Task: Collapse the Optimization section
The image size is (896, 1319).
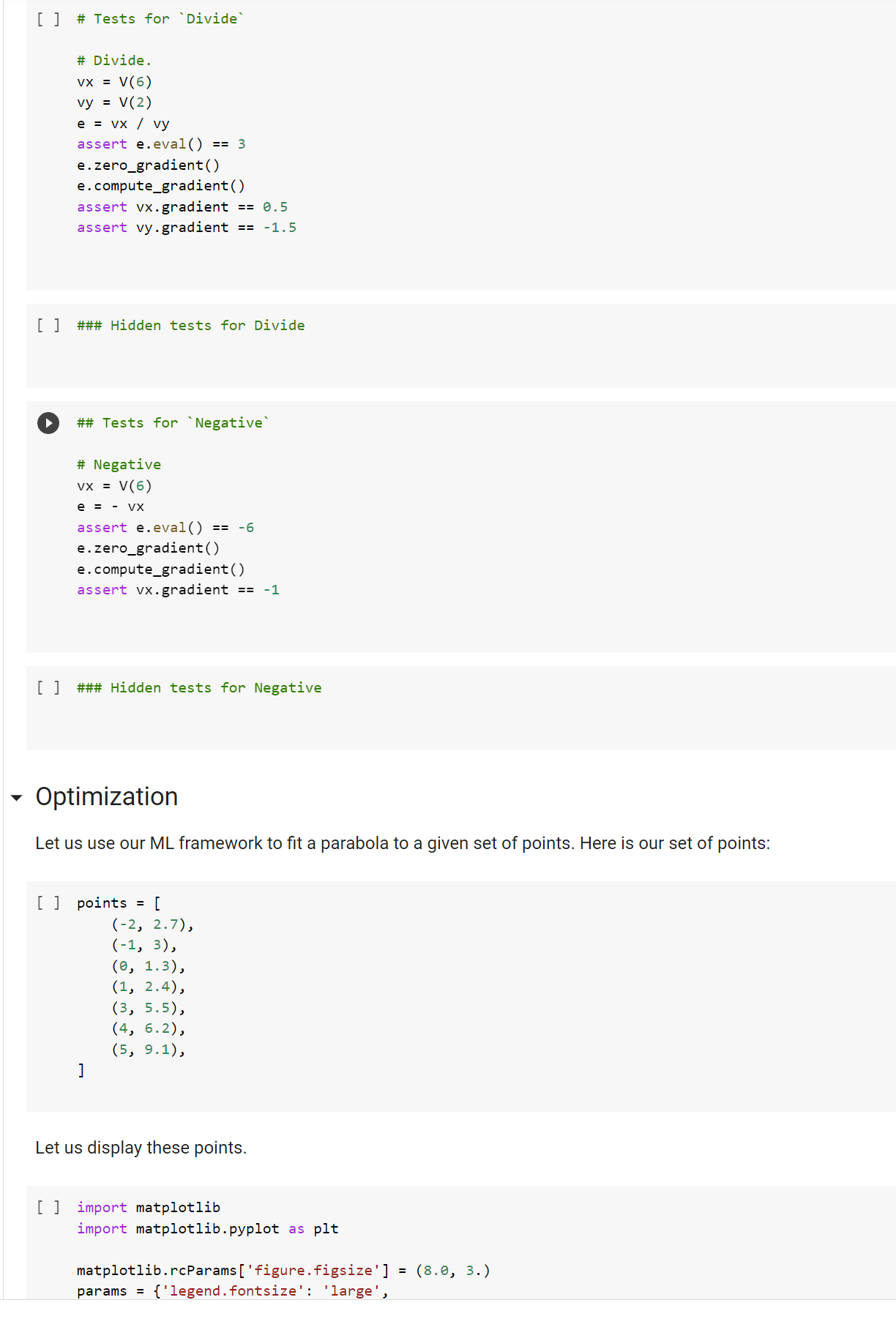Action: point(16,798)
